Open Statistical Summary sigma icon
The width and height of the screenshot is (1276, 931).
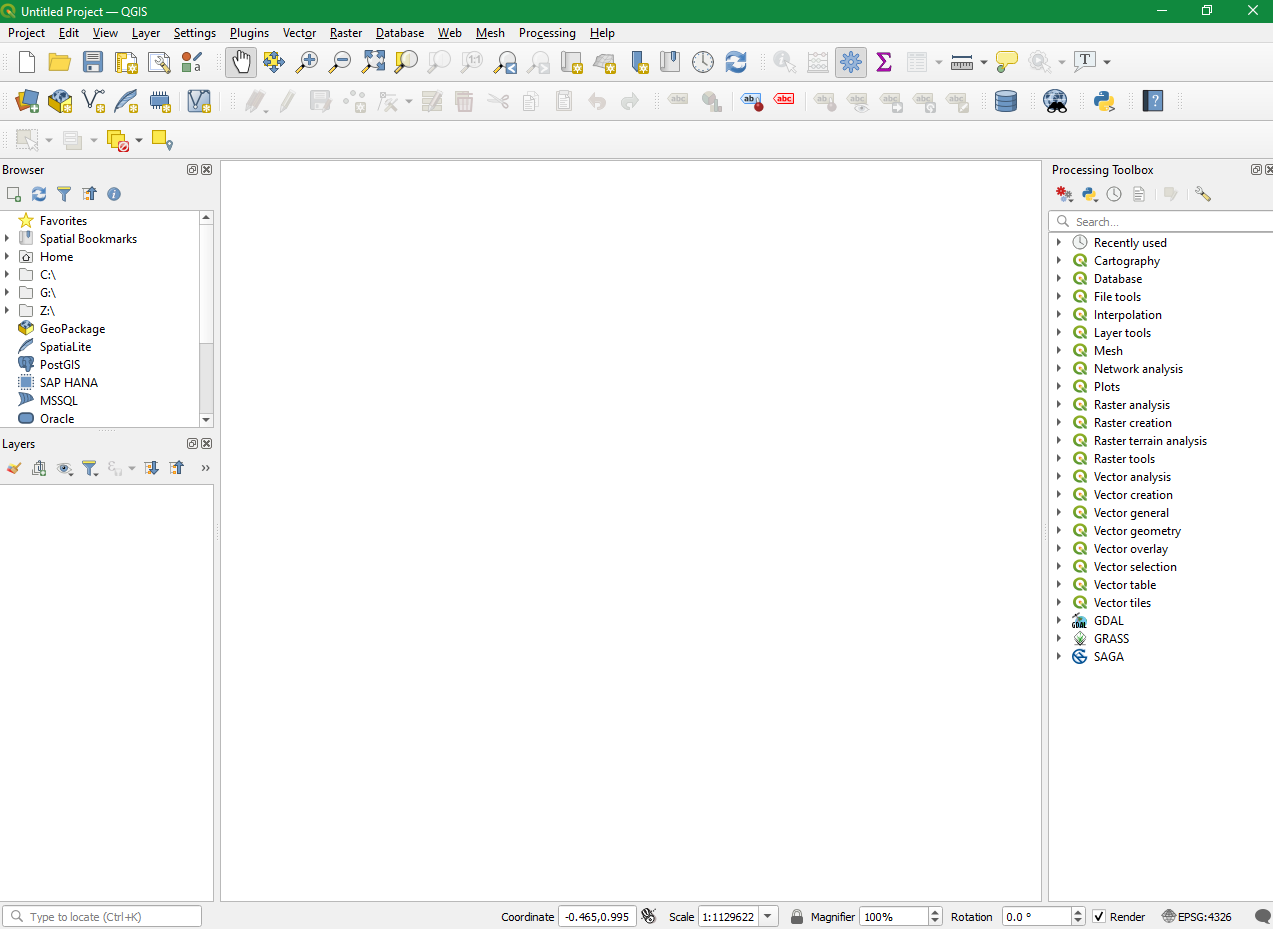(x=884, y=62)
